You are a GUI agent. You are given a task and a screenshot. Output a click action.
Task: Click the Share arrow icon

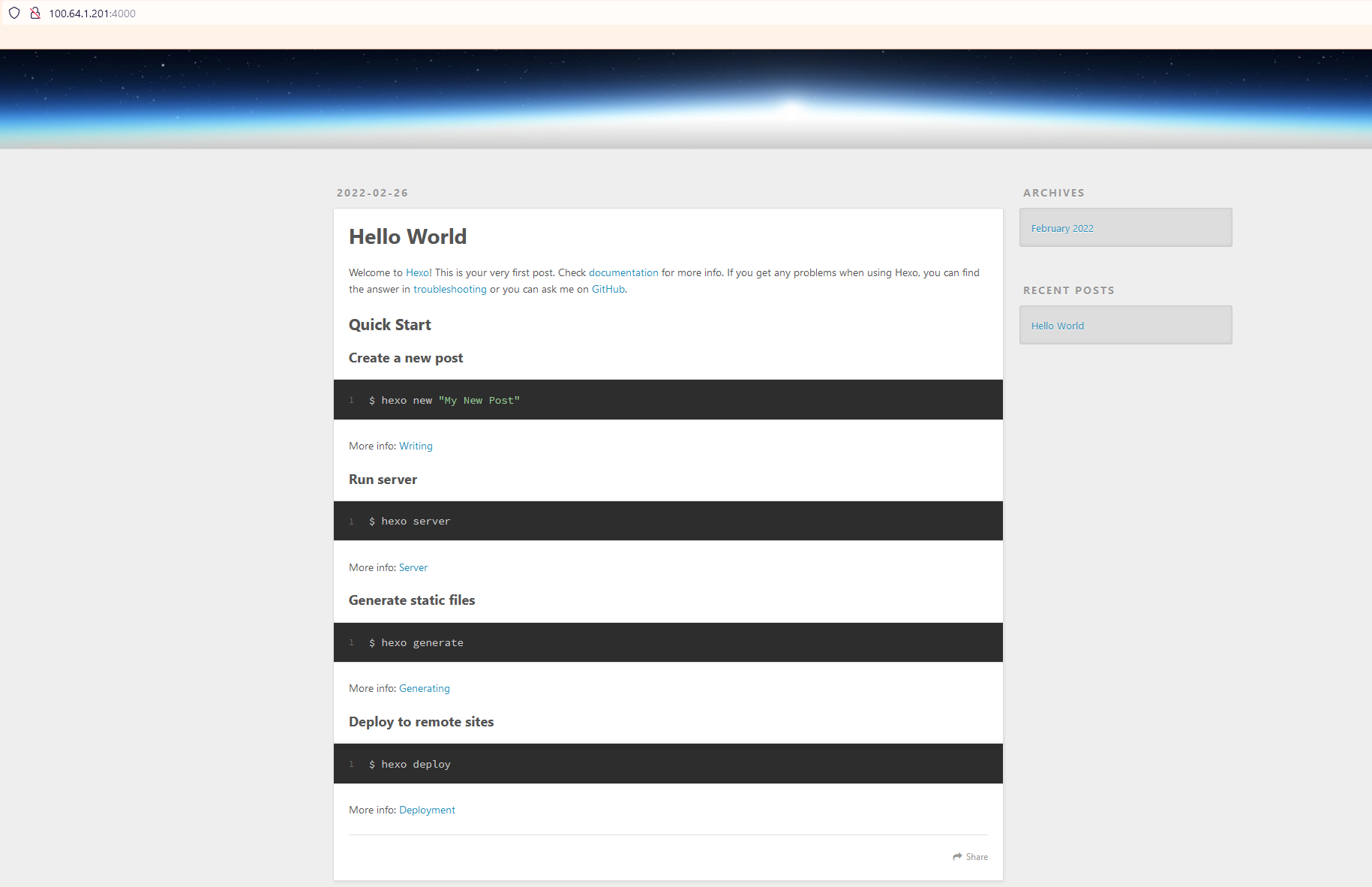pyautogui.click(x=957, y=856)
